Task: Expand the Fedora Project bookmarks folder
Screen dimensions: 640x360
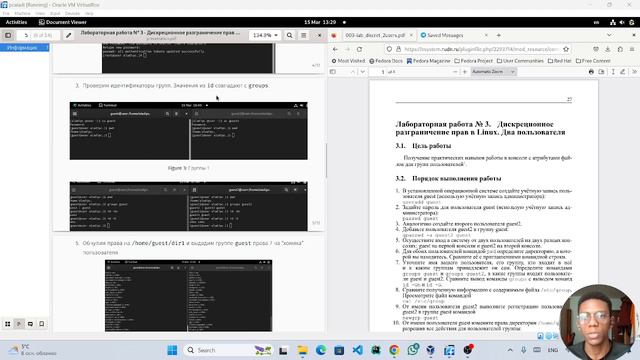Action: pos(473,61)
